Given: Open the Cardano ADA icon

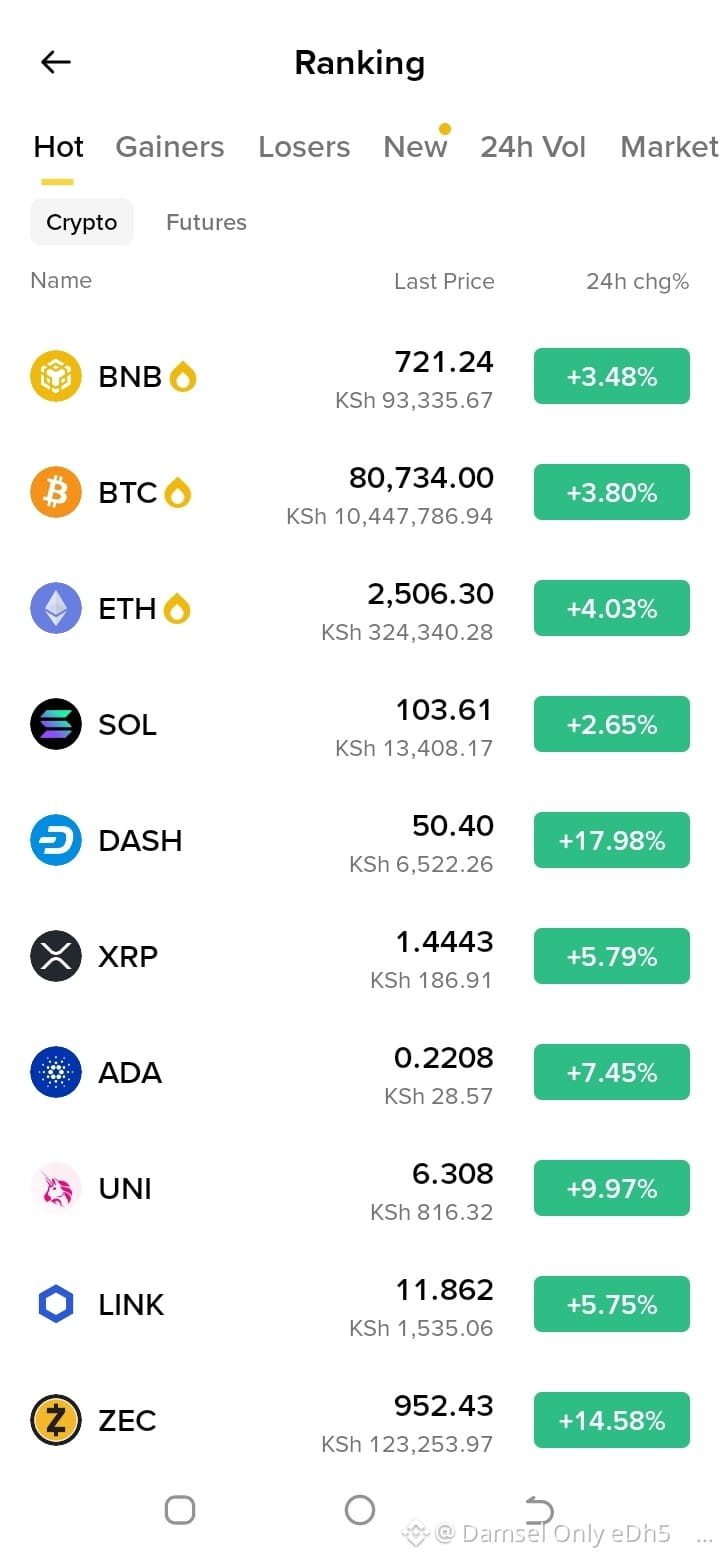Looking at the screenshot, I should click(x=56, y=1072).
